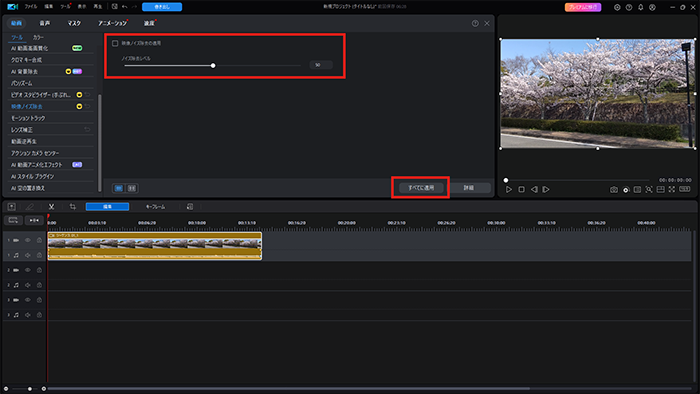
Task: Click the preview playback scrubber handle
Action: point(506,180)
